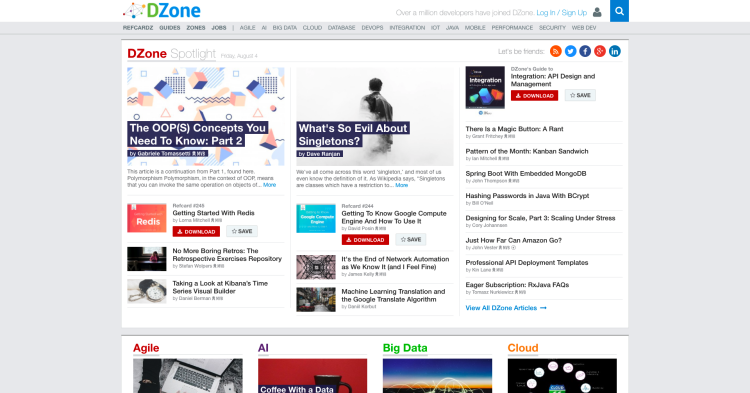Open Taking a Look at Kibana's Time Series title
This screenshot has width=750, height=393.
(x=220, y=287)
